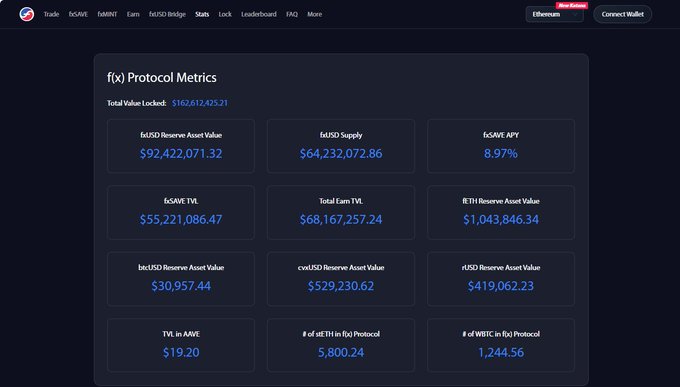Viewport: 680px width, 387px height.
Task: Click the TVL in AAVE value $19.20
Action: [x=181, y=352]
